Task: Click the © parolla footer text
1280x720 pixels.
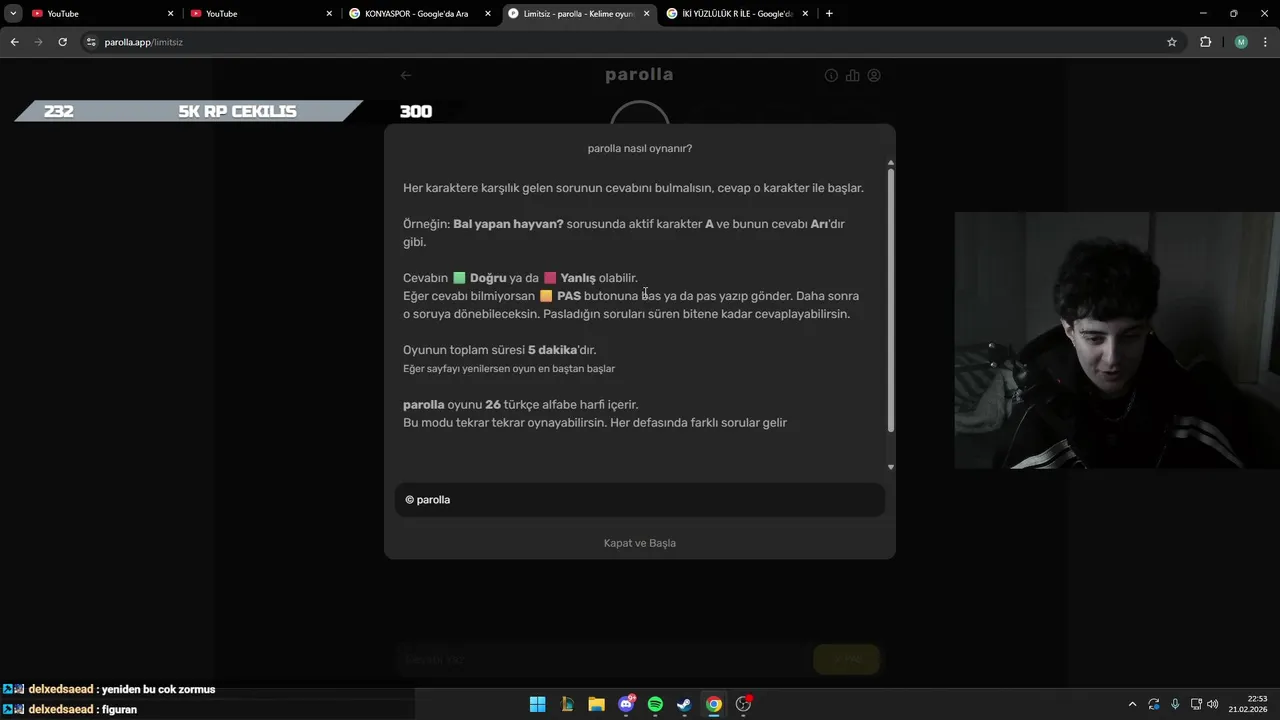Action: pyautogui.click(x=428, y=500)
